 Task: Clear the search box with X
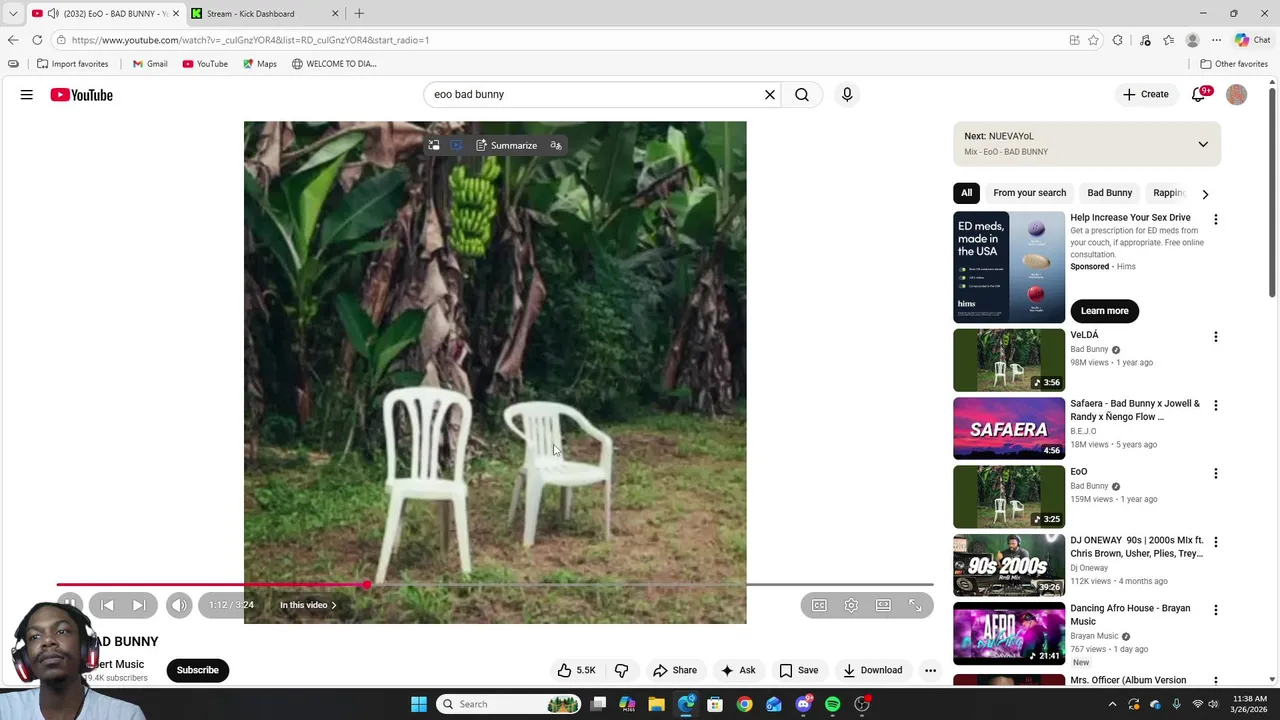(770, 95)
